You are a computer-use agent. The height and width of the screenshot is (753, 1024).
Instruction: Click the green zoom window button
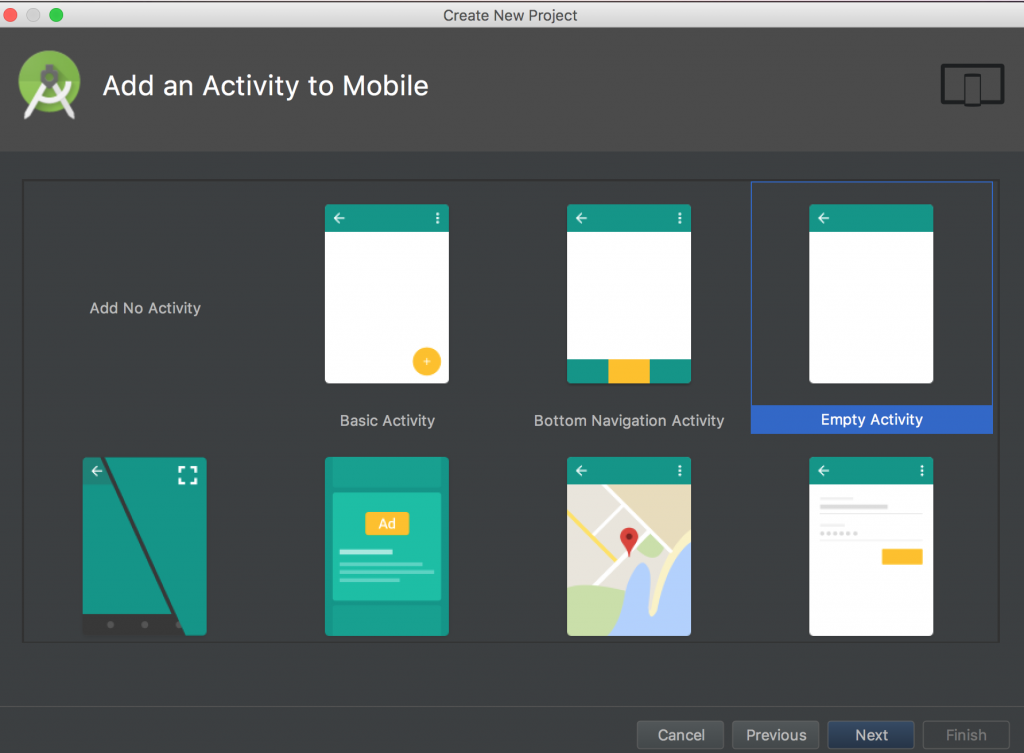pyautogui.click(x=56, y=14)
